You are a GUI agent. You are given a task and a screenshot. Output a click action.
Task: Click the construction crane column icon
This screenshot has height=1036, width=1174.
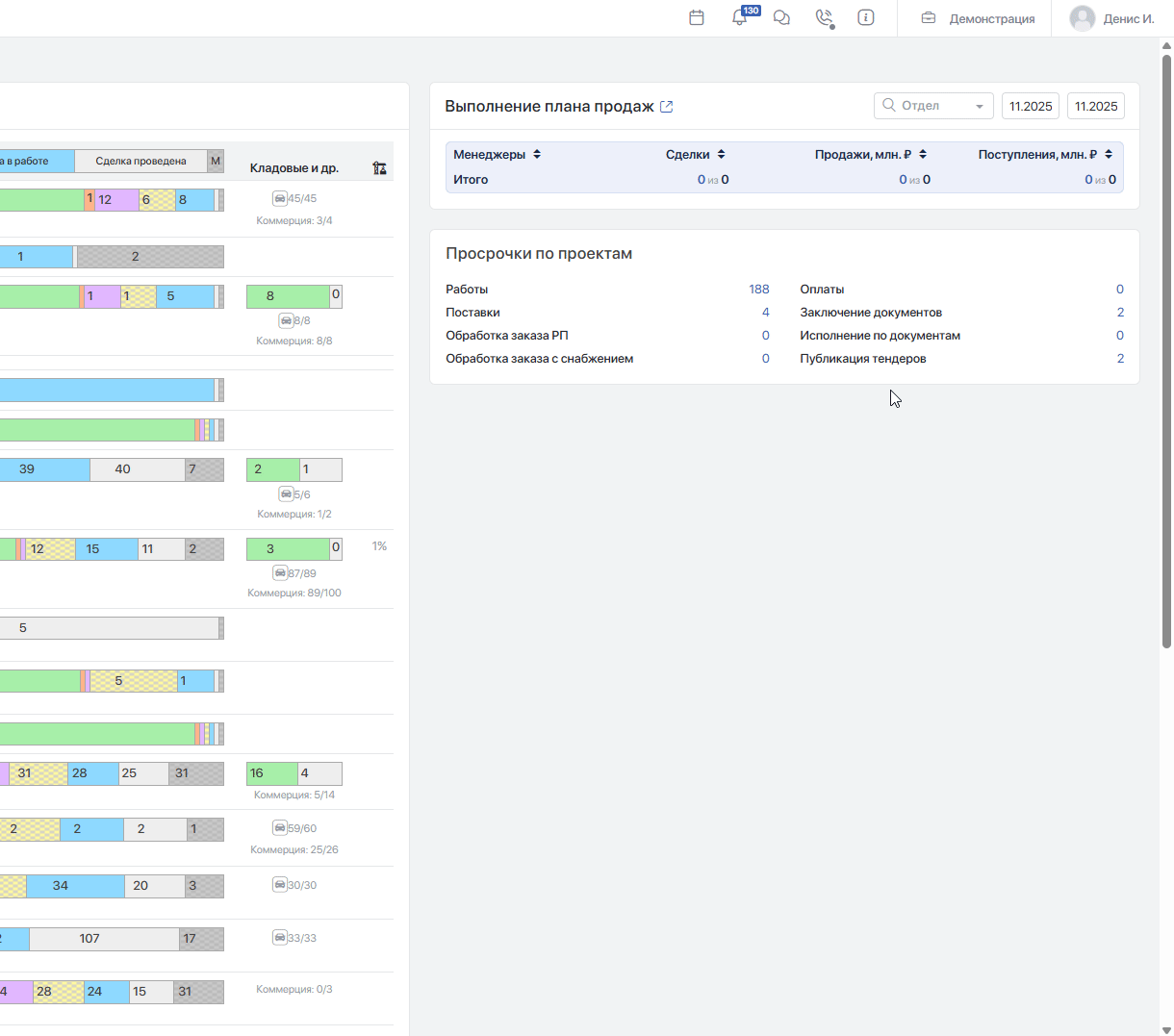point(379,168)
